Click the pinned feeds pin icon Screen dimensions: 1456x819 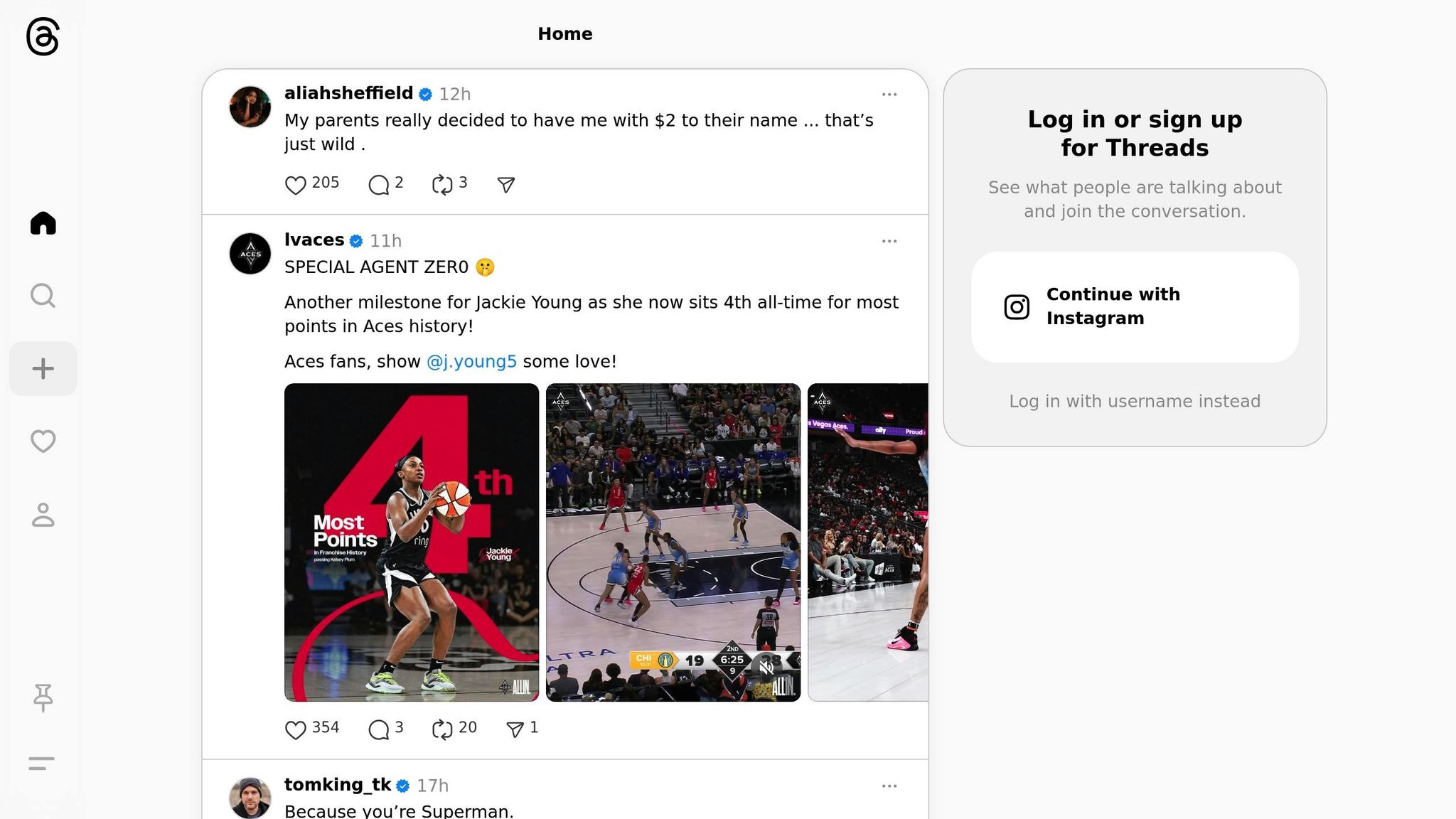coord(43,697)
